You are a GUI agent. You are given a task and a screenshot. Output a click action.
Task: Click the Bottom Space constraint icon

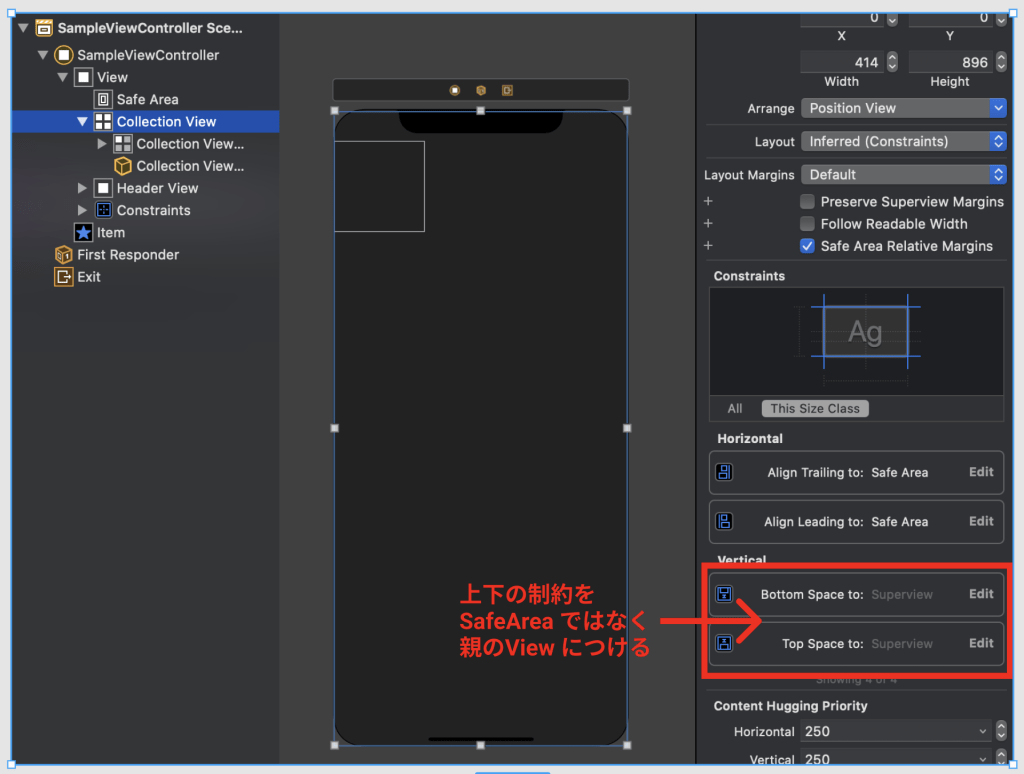pos(725,594)
